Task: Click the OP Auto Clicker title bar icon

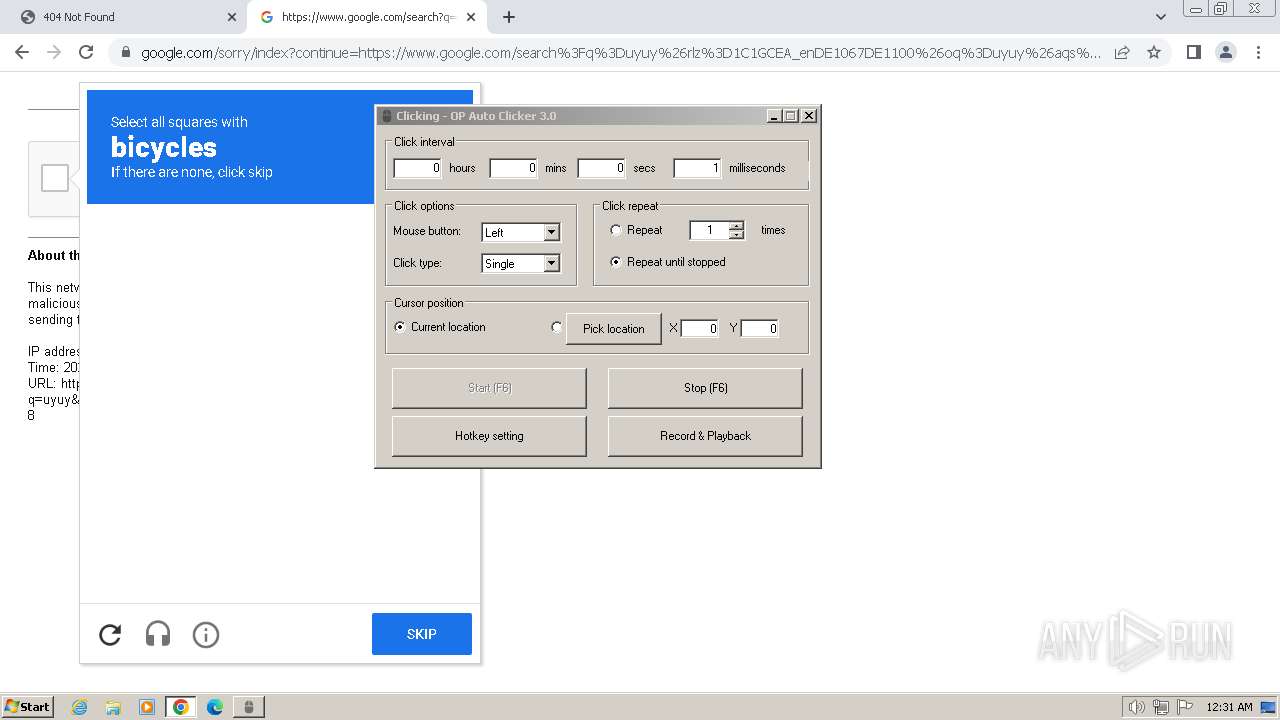Action: coord(387,116)
